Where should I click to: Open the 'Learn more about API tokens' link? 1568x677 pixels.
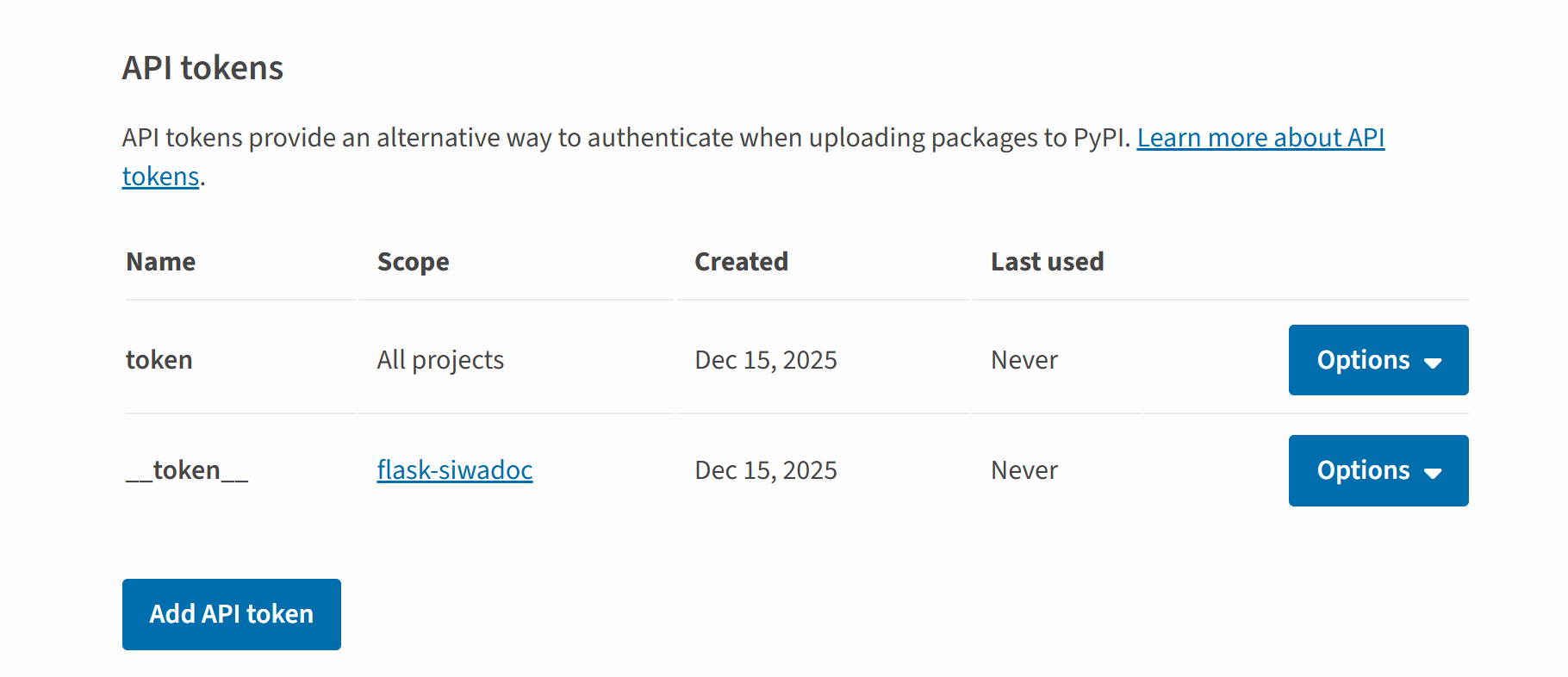click(x=1260, y=138)
